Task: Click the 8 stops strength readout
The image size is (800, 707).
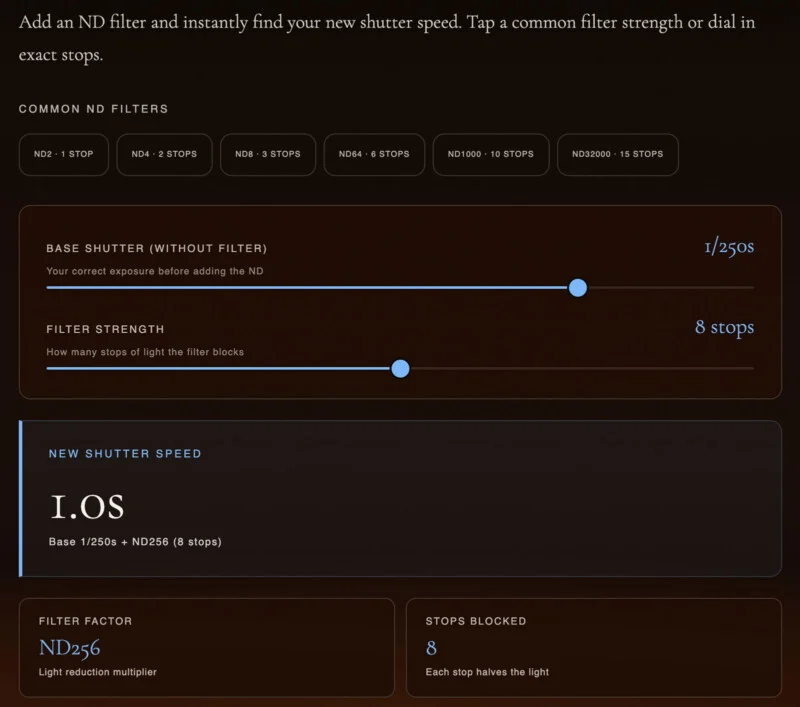Action: [724, 328]
